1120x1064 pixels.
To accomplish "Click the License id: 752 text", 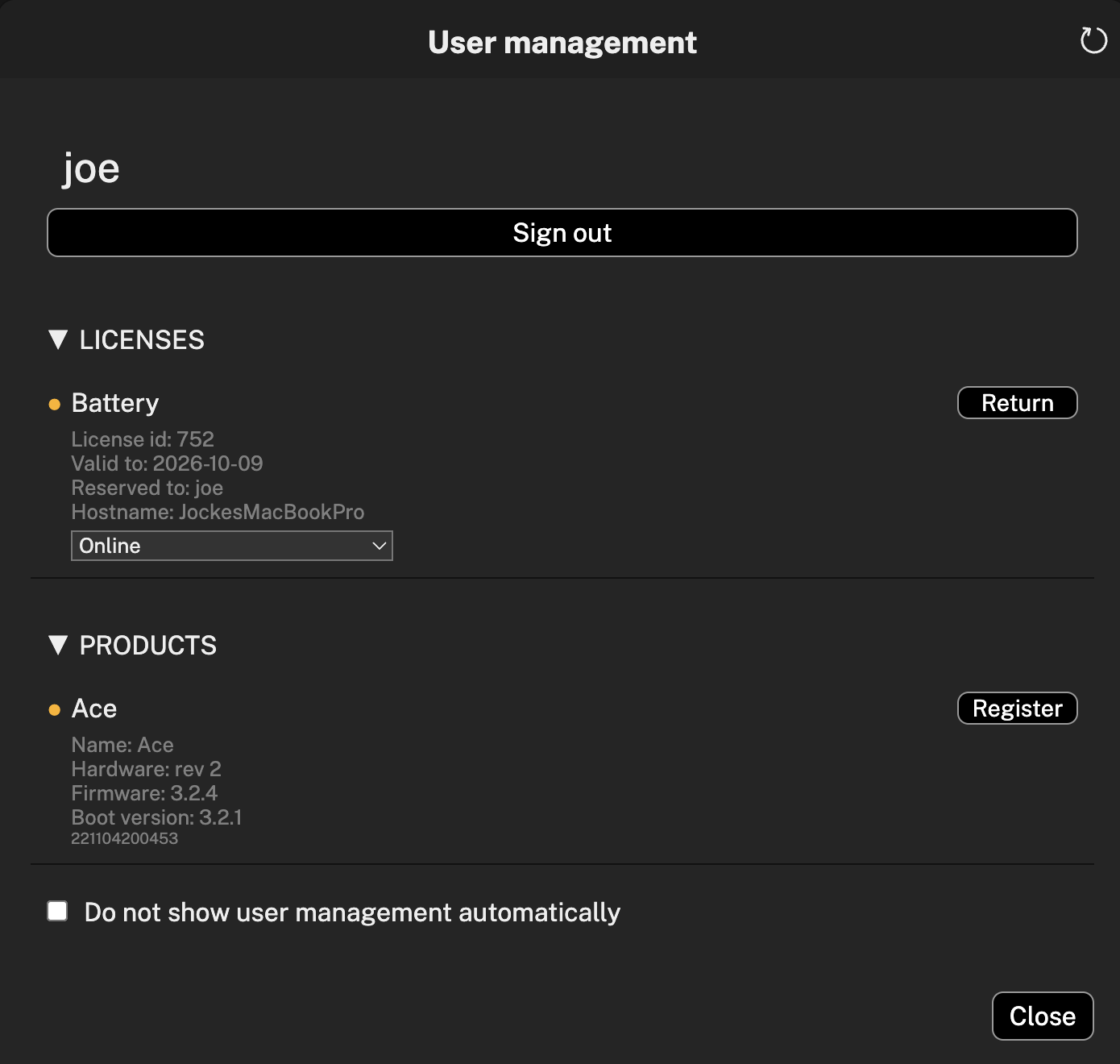I will pyautogui.click(x=143, y=439).
